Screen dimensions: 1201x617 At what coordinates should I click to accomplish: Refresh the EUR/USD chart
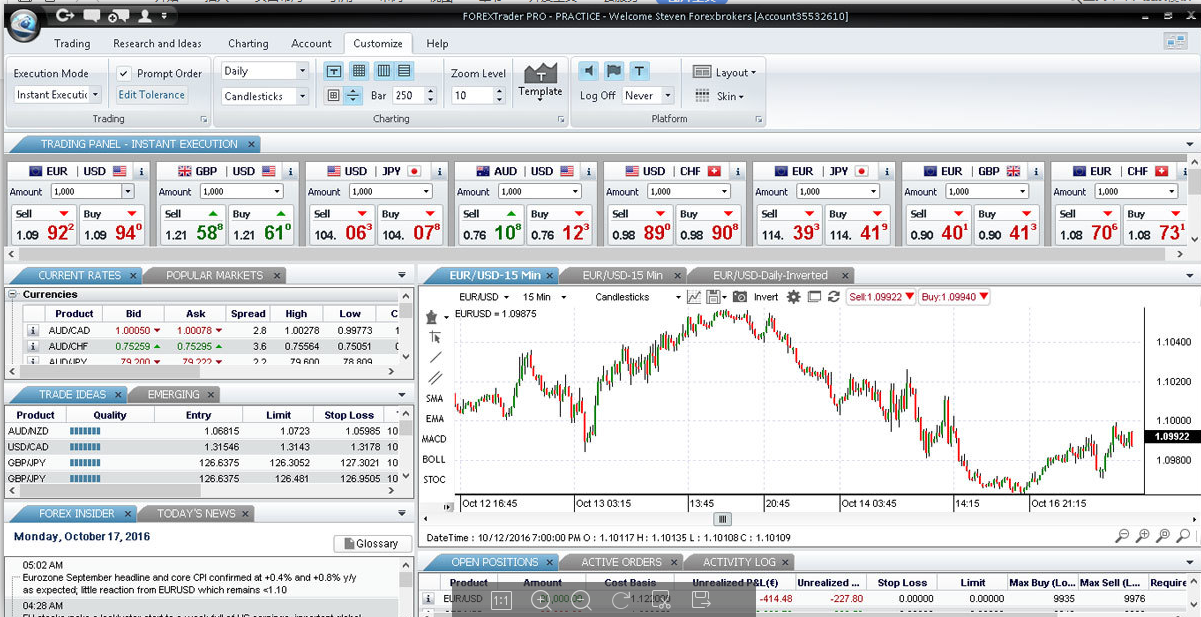834,297
